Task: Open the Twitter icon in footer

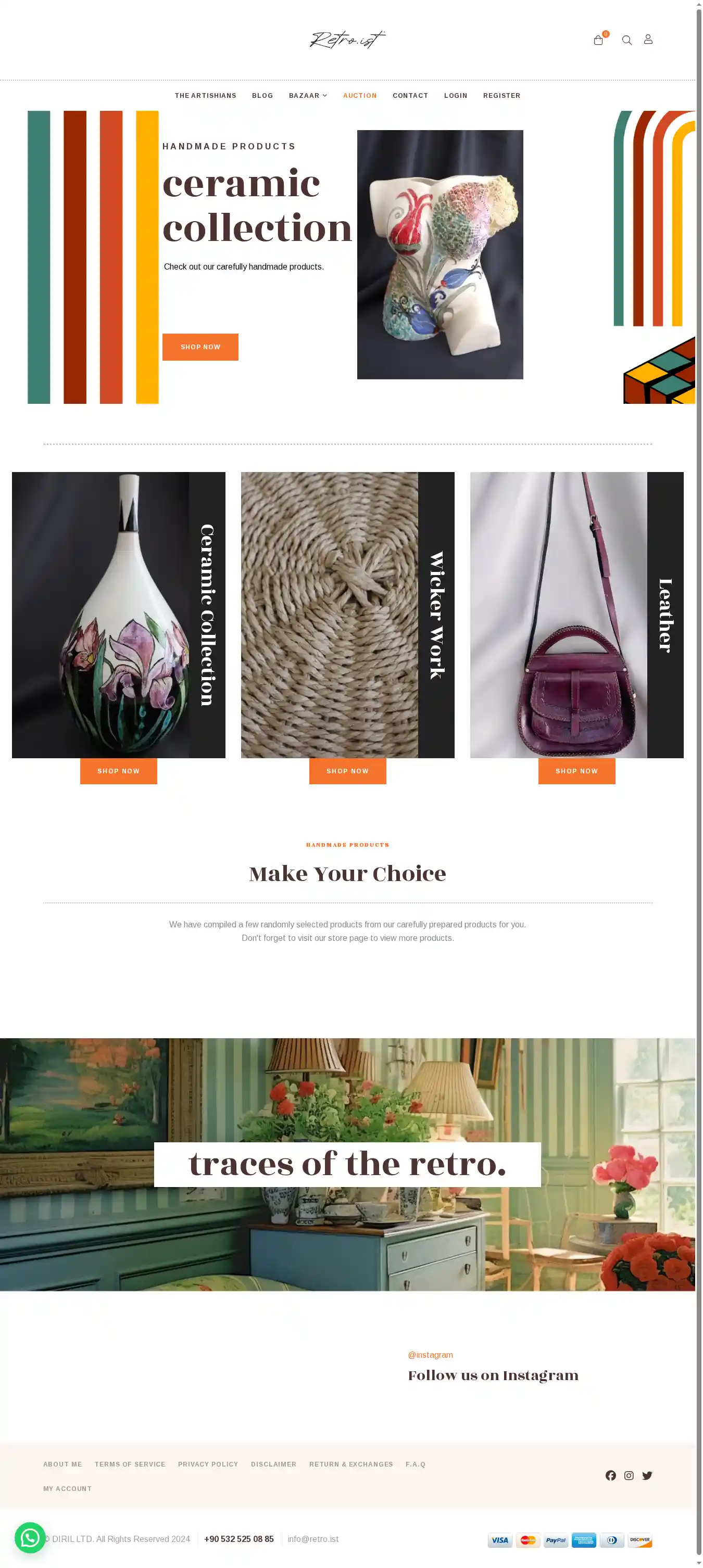Action: click(647, 1475)
